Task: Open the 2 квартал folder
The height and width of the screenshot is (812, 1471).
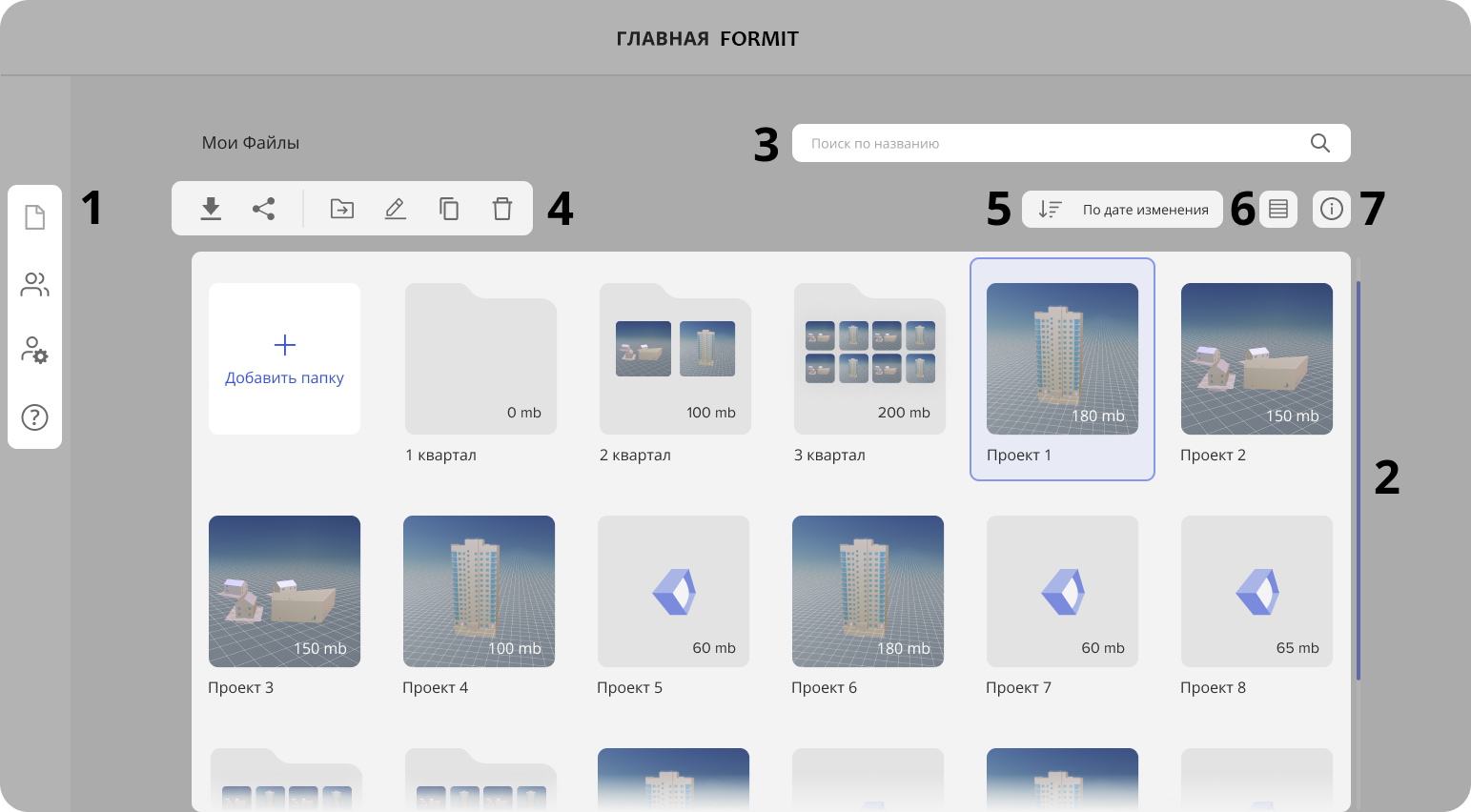Action: click(x=675, y=358)
